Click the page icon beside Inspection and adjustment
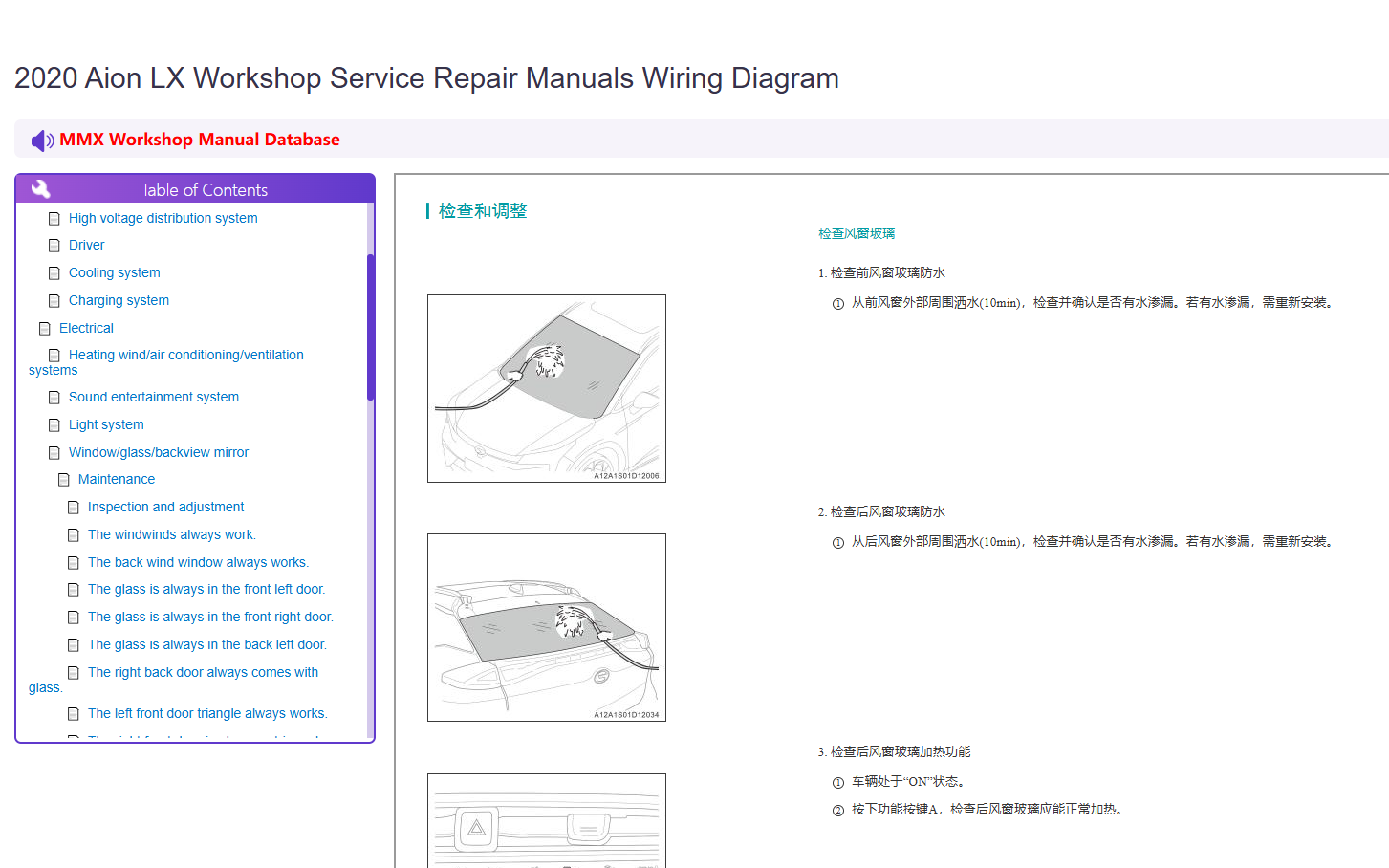The image size is (1389, 868). pos(74,508)
